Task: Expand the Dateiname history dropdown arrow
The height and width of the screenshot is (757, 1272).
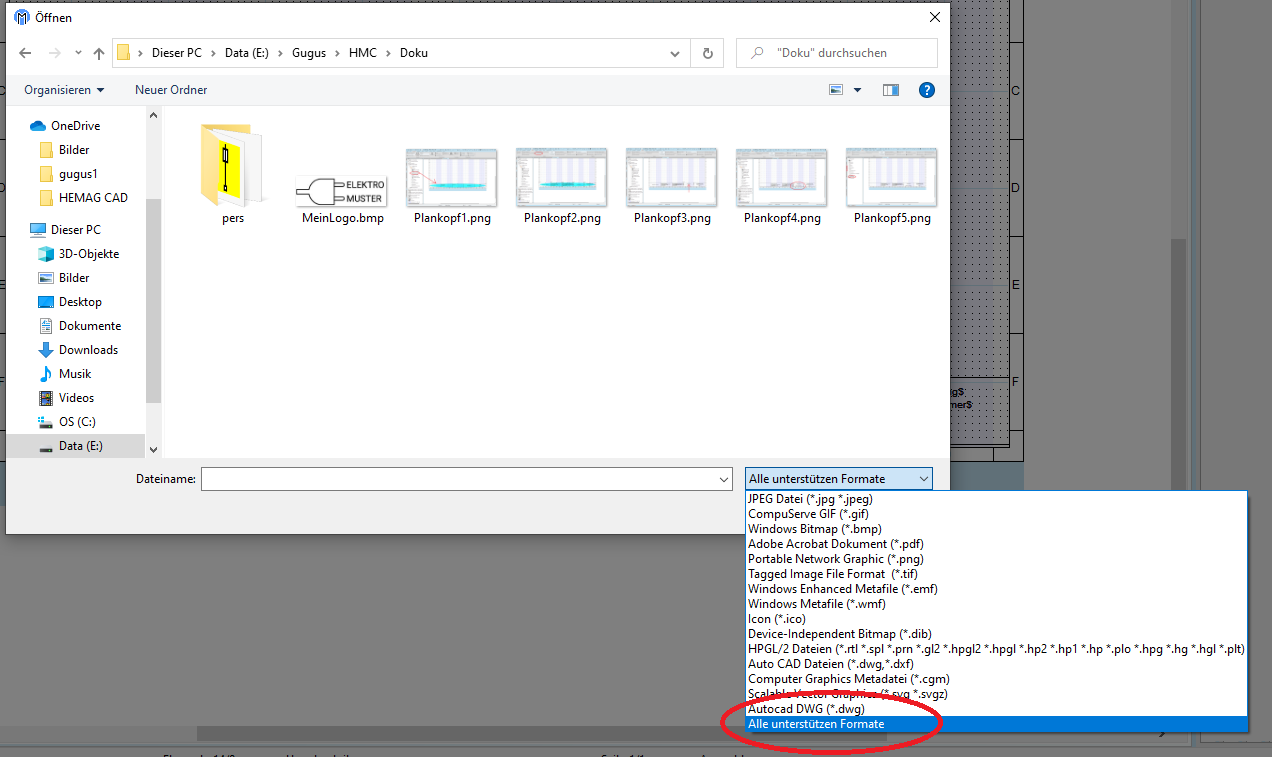Action: click(x=724, y=480)
